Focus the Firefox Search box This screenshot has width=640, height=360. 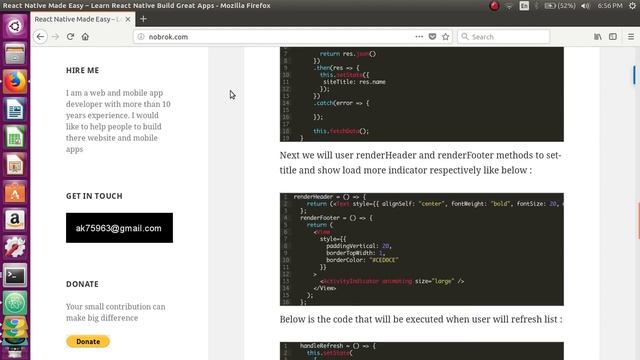coord(503,37)
